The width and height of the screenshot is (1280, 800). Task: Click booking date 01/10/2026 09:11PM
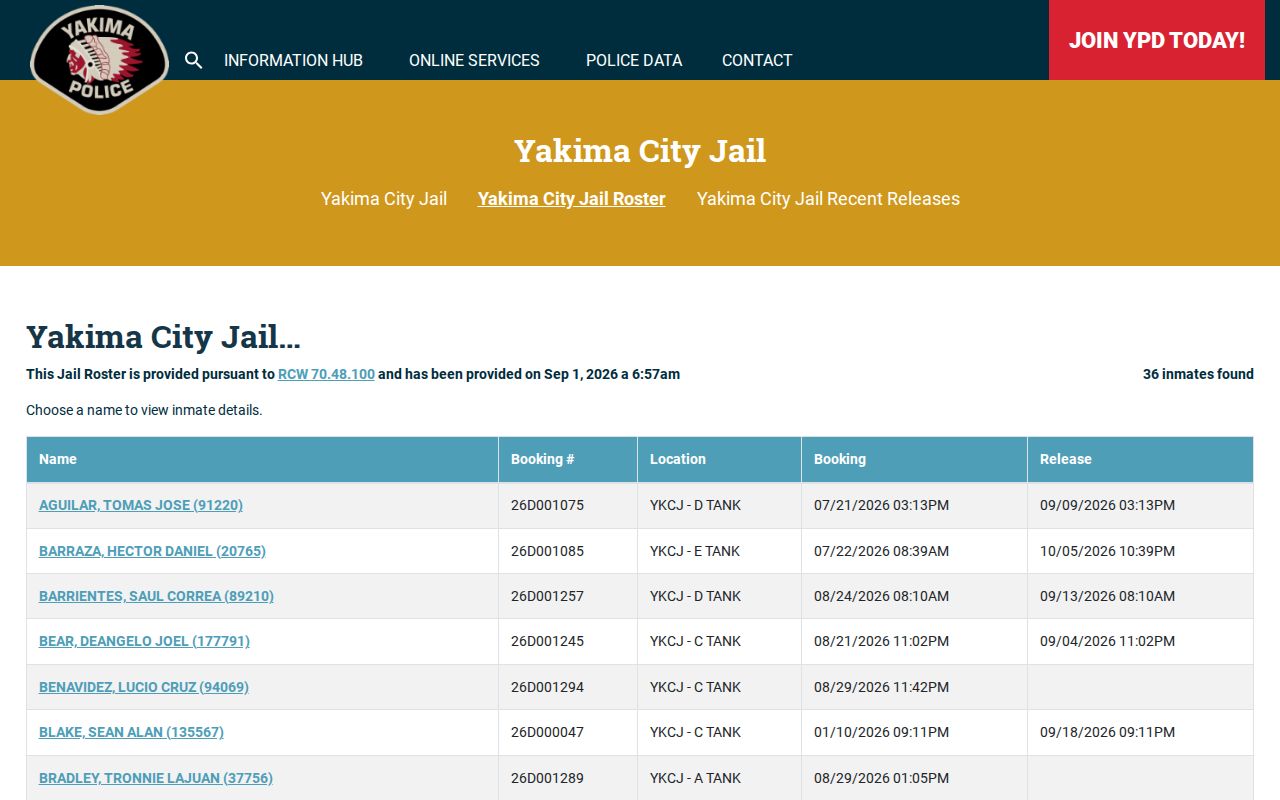881,732
